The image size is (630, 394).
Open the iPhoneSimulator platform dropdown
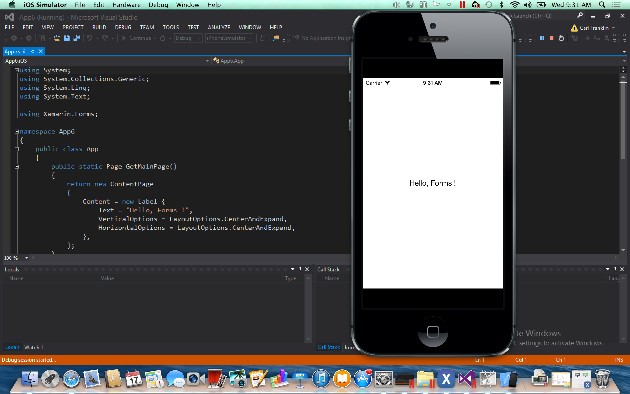230,38
